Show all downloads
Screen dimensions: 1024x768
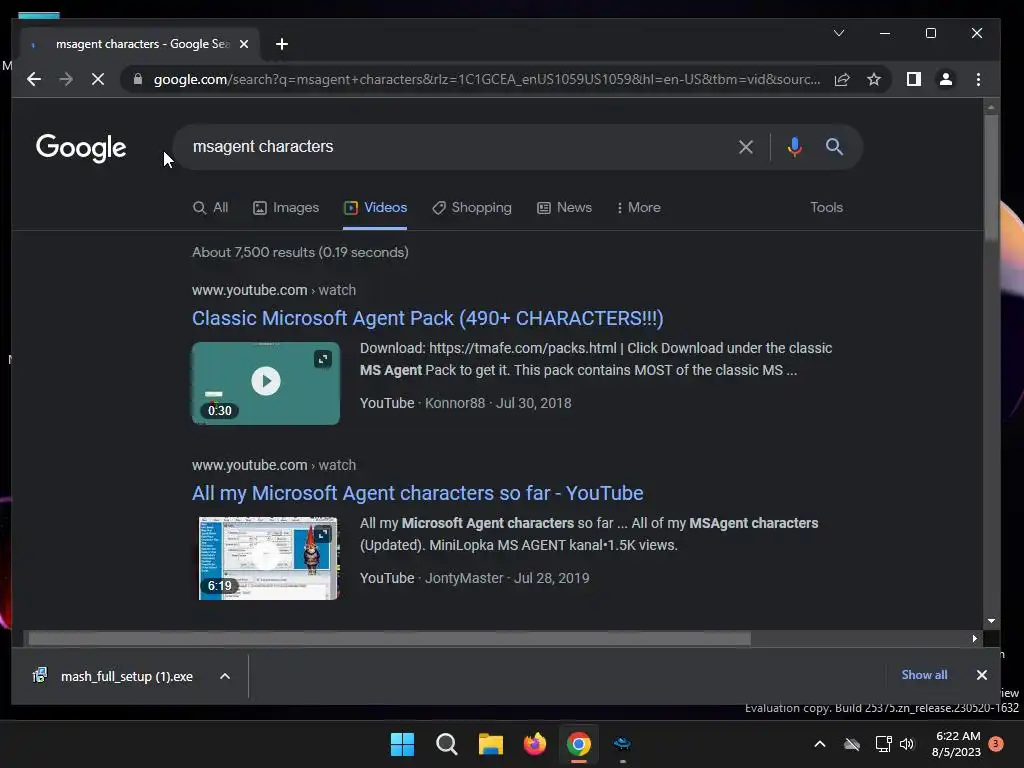pyautogui.click(x=924, y=675)
